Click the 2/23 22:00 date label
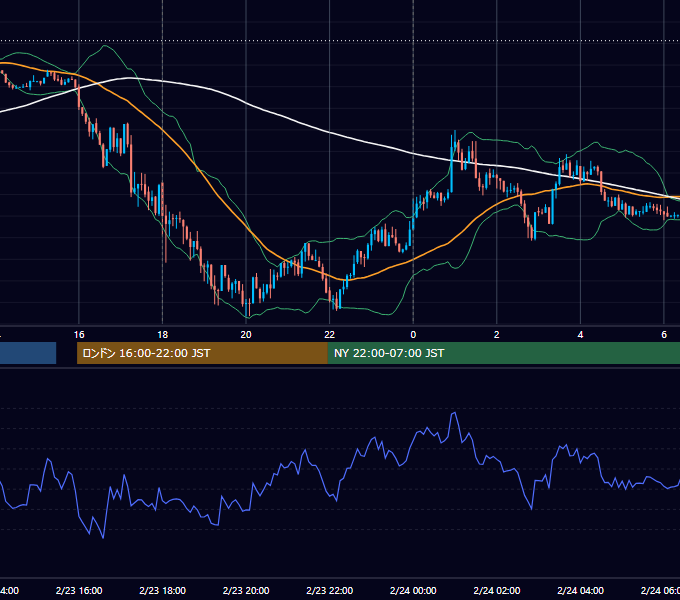This screenshot has height=600, width=680. click(330, 590)
